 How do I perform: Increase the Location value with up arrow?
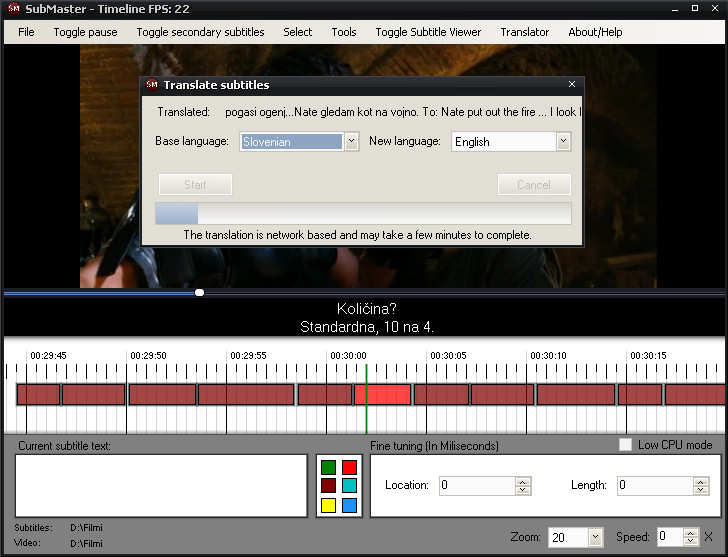click(x=523, y=482)
